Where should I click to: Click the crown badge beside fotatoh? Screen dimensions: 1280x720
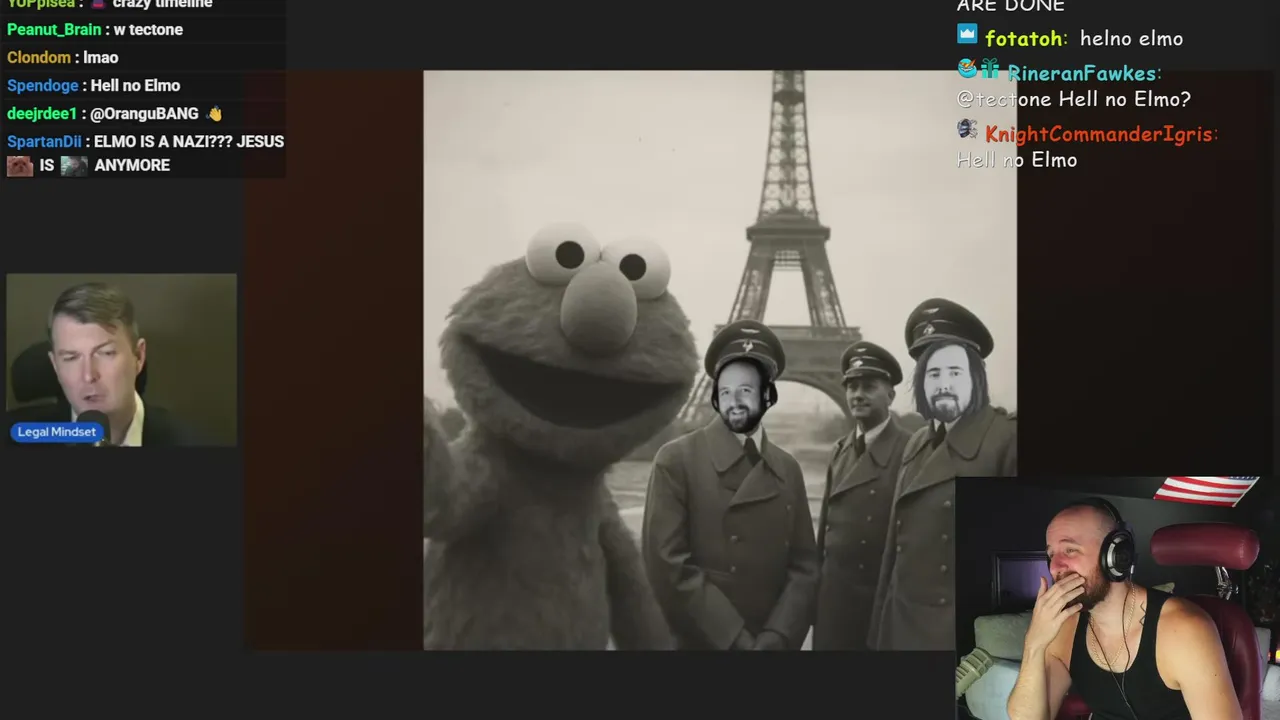point(967,35)
